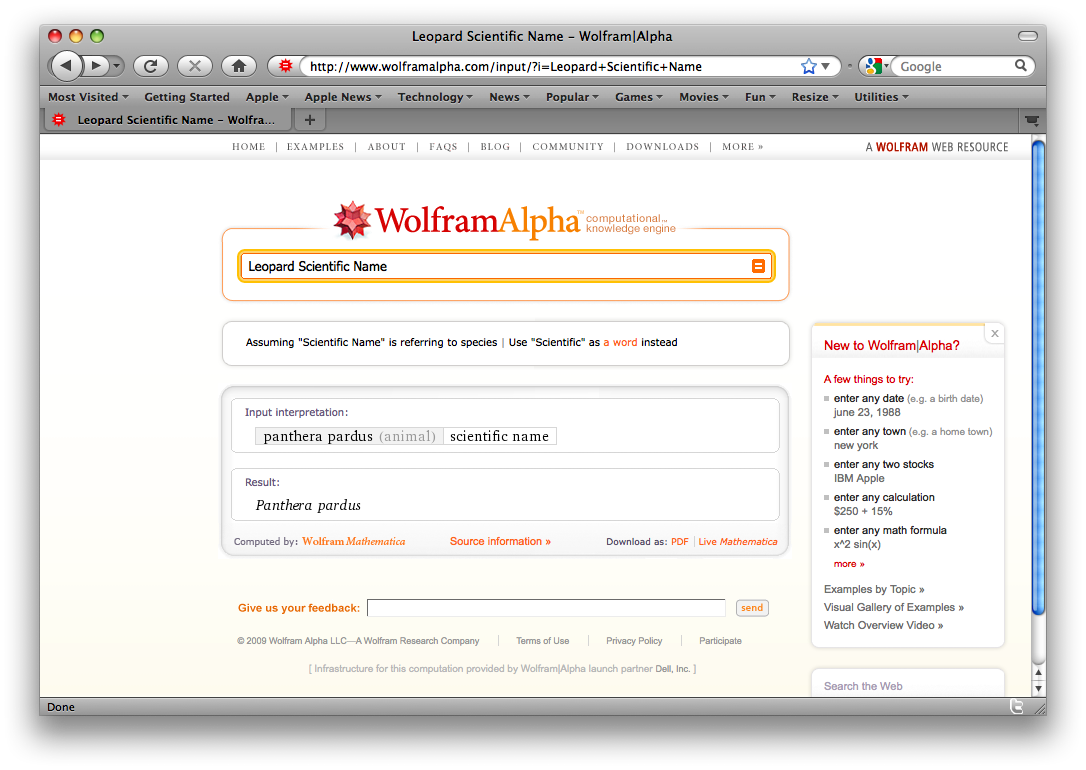Image resolution: width=1086 pixels, height=770 pixels.
Task: Open Terms of Use link
Action: pyautogui.click(x=542, y=641)
